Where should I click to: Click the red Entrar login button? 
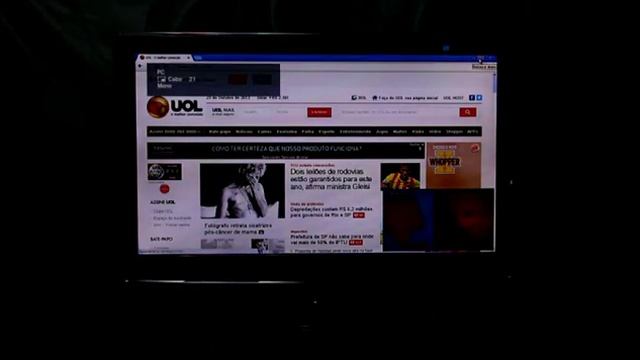319,112
